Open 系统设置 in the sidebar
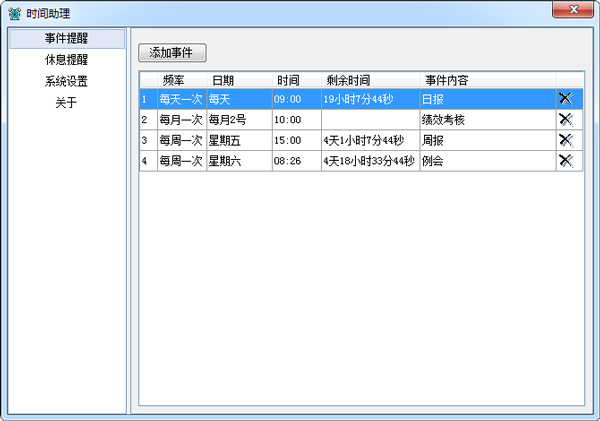This screenshot has height=421, width=600. pyautogui.click(x=66, y=81)
